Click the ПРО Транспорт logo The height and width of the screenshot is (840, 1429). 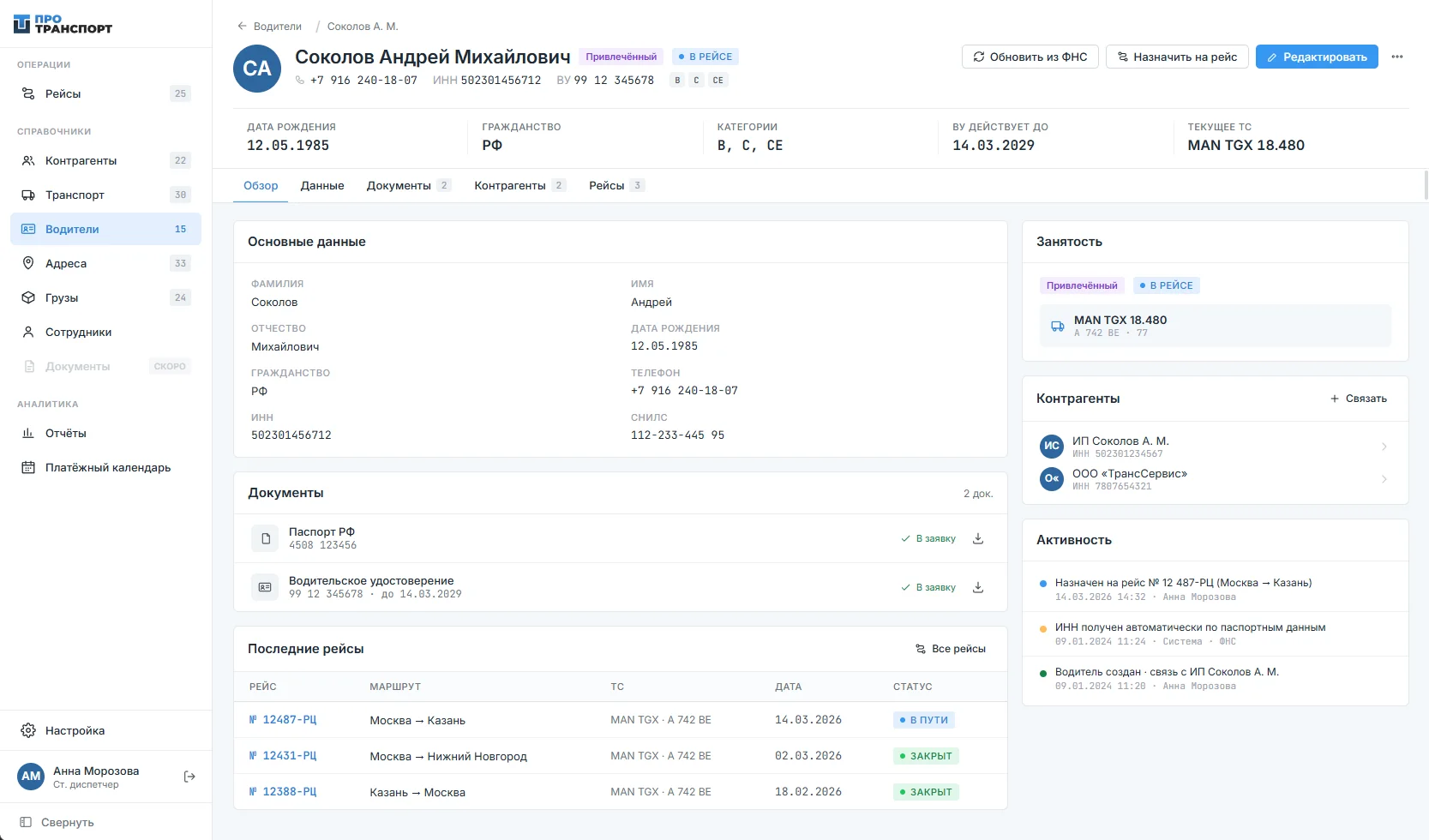pyautogui.click(x=63, y=24)
